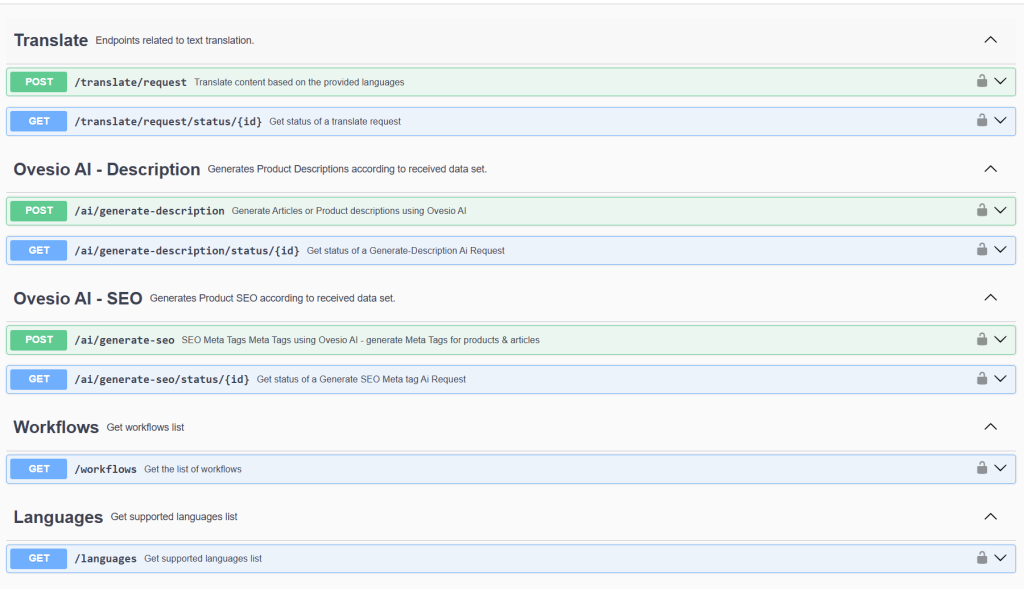
Task: Click 'Translate content based on the provided languages'
Action: click(x=299, y=82)
